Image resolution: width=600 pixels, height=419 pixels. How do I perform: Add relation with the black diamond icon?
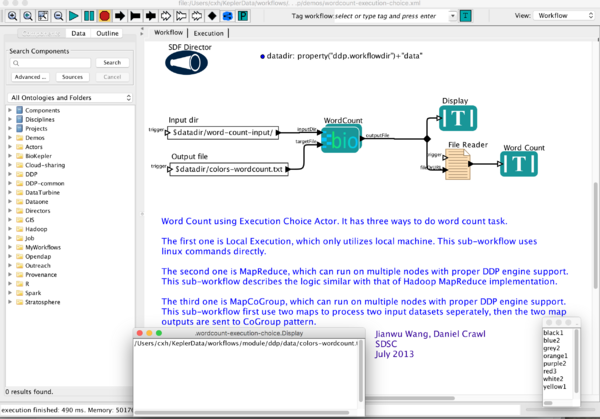pos(212,16)
